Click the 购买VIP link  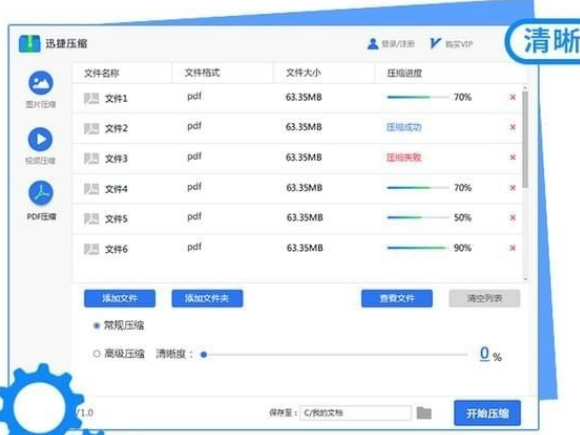(459, 44)
